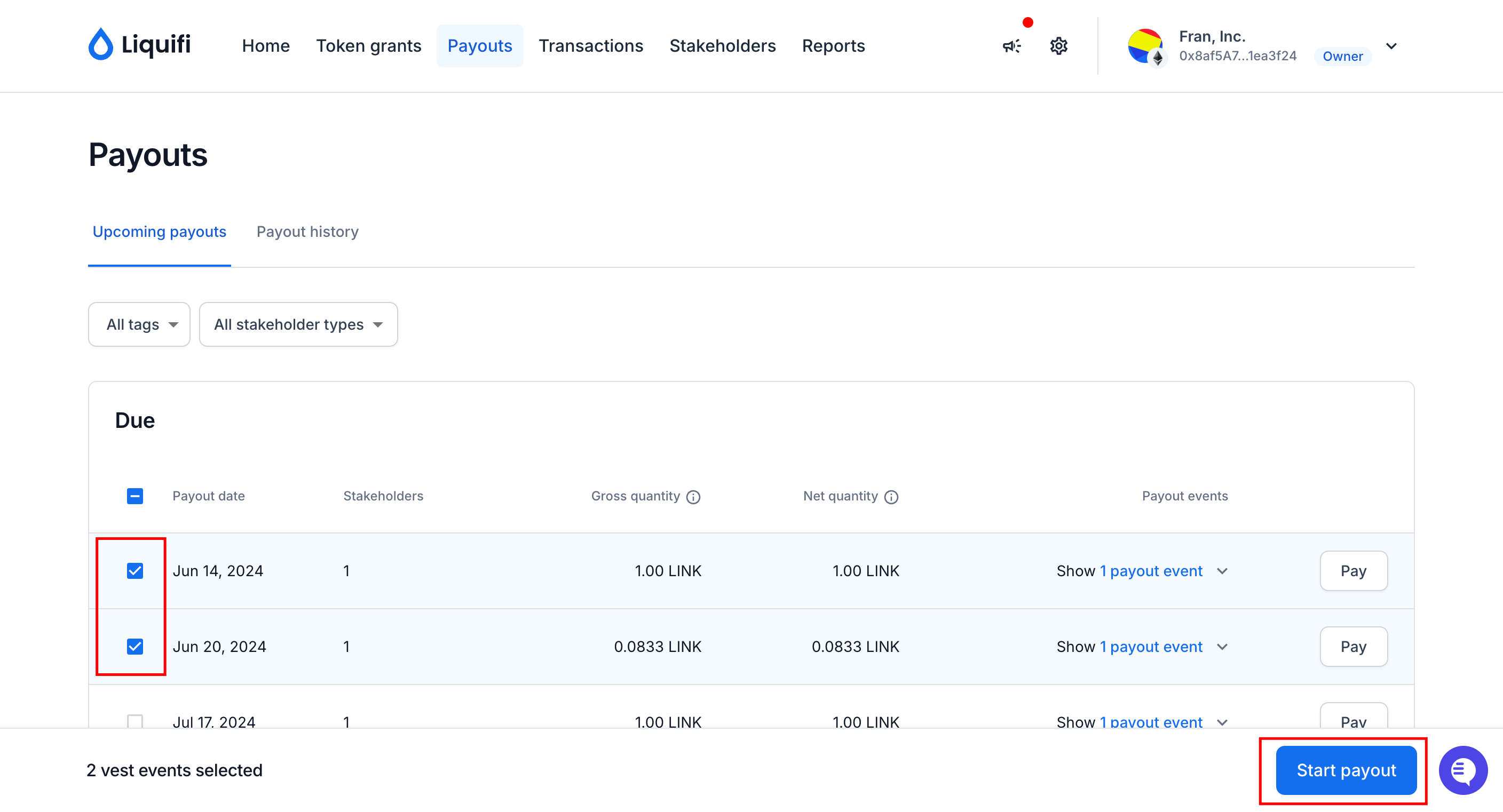This screenshot has height=812, width=1503.
Task: Open the All tags filter dropdown
Action: [139, 324]
